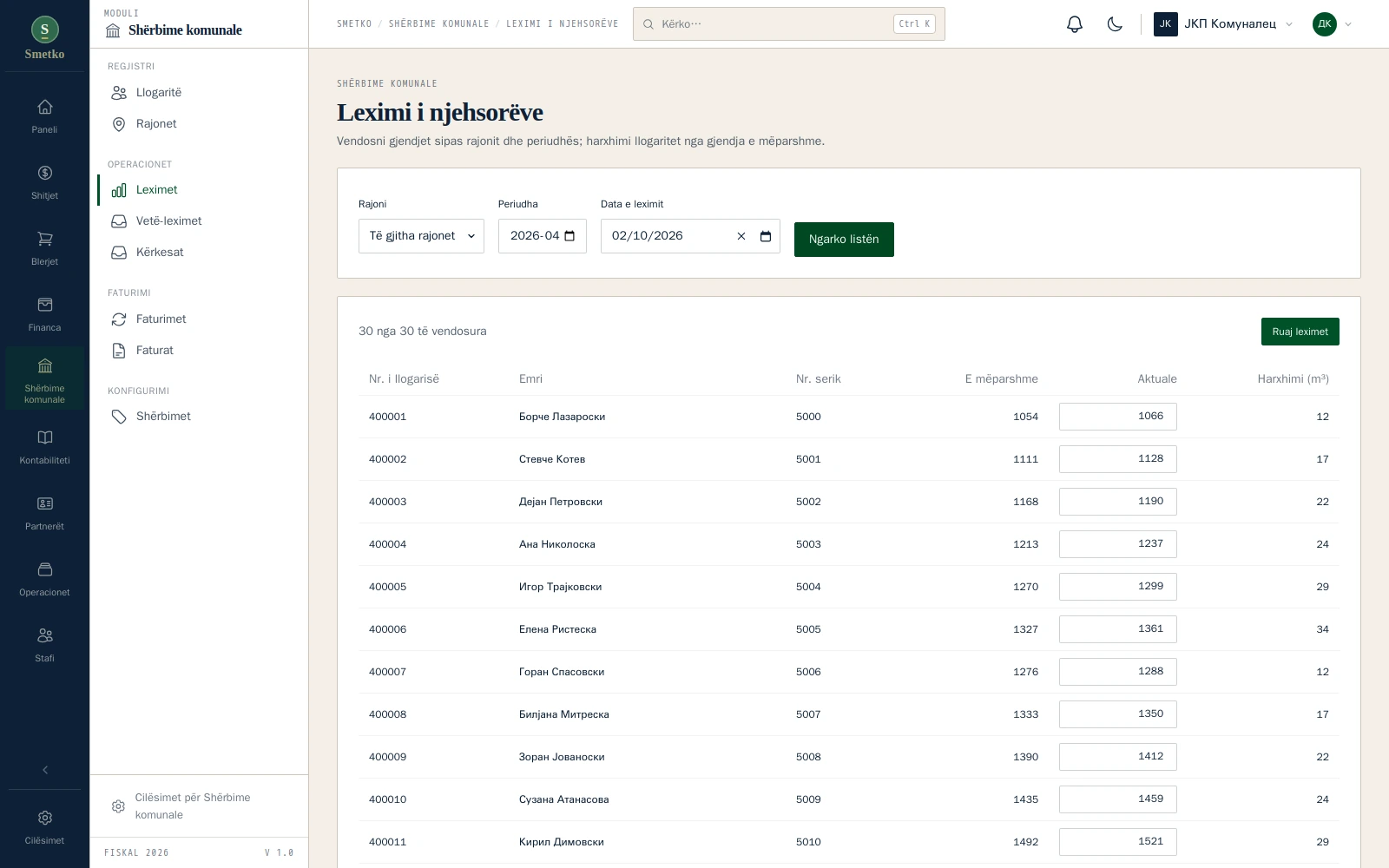Viewport: 1389px width, 868px height.
Task: Open calendar picker for Data e leximit
Action: point(766,236)
